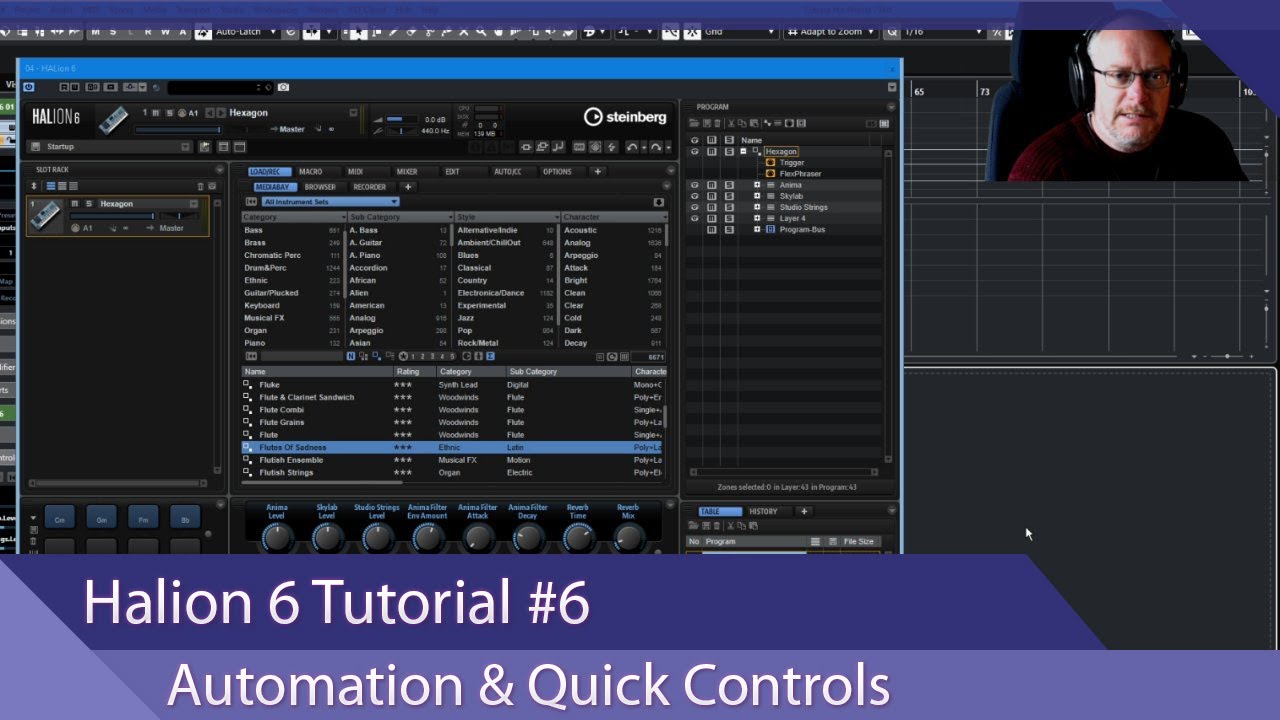This screenshot has width=1280, height=720.
Task: Solo the Layer 4 row in Program tree
Action: (729, 218)
